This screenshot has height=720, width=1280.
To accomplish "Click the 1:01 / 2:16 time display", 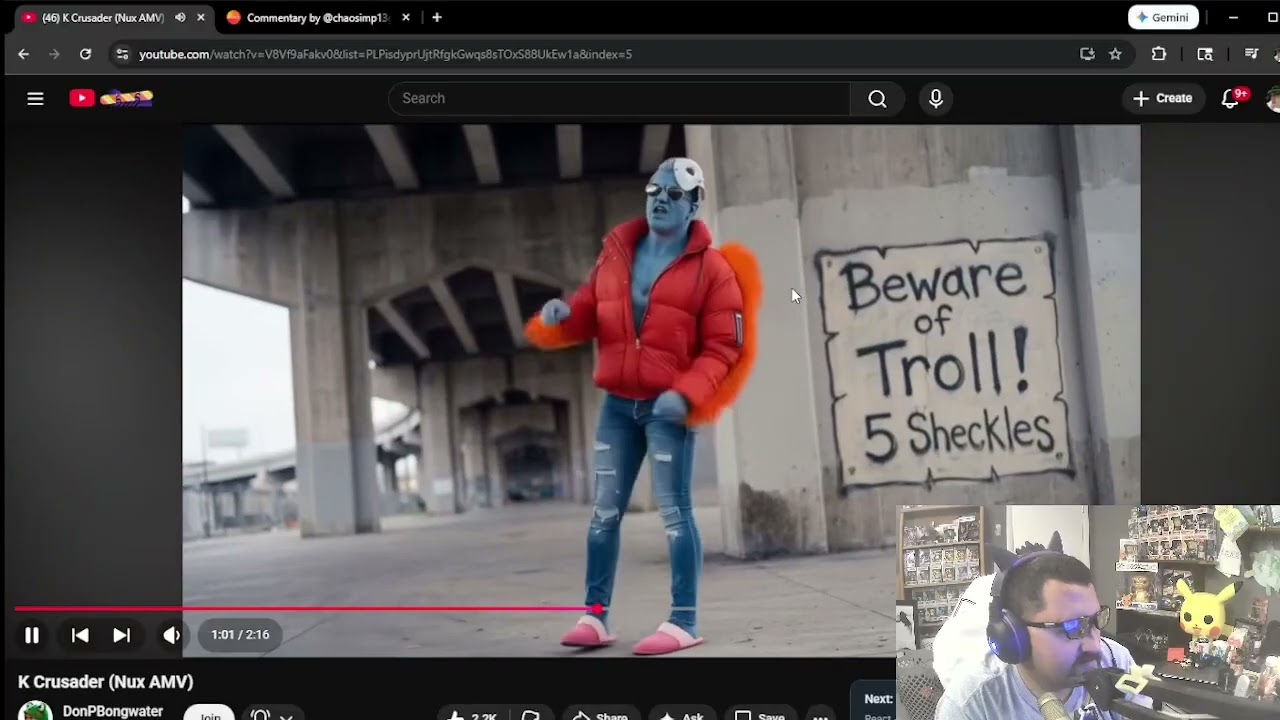I will [240, 635].
